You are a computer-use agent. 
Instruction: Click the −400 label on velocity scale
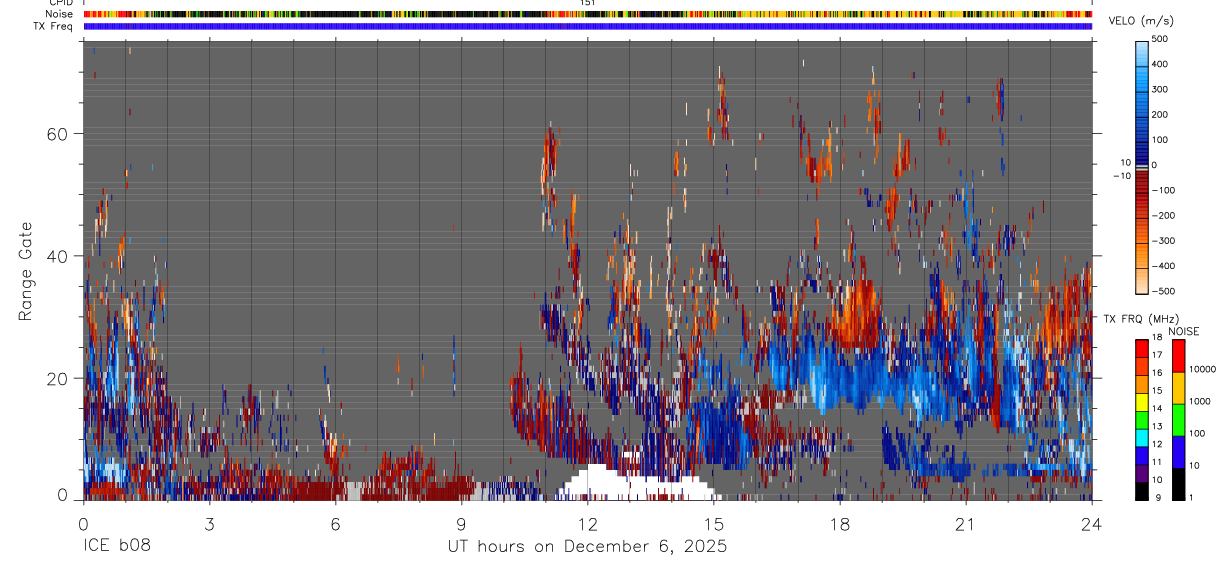pyautogui.click(x=1163, y=266)
